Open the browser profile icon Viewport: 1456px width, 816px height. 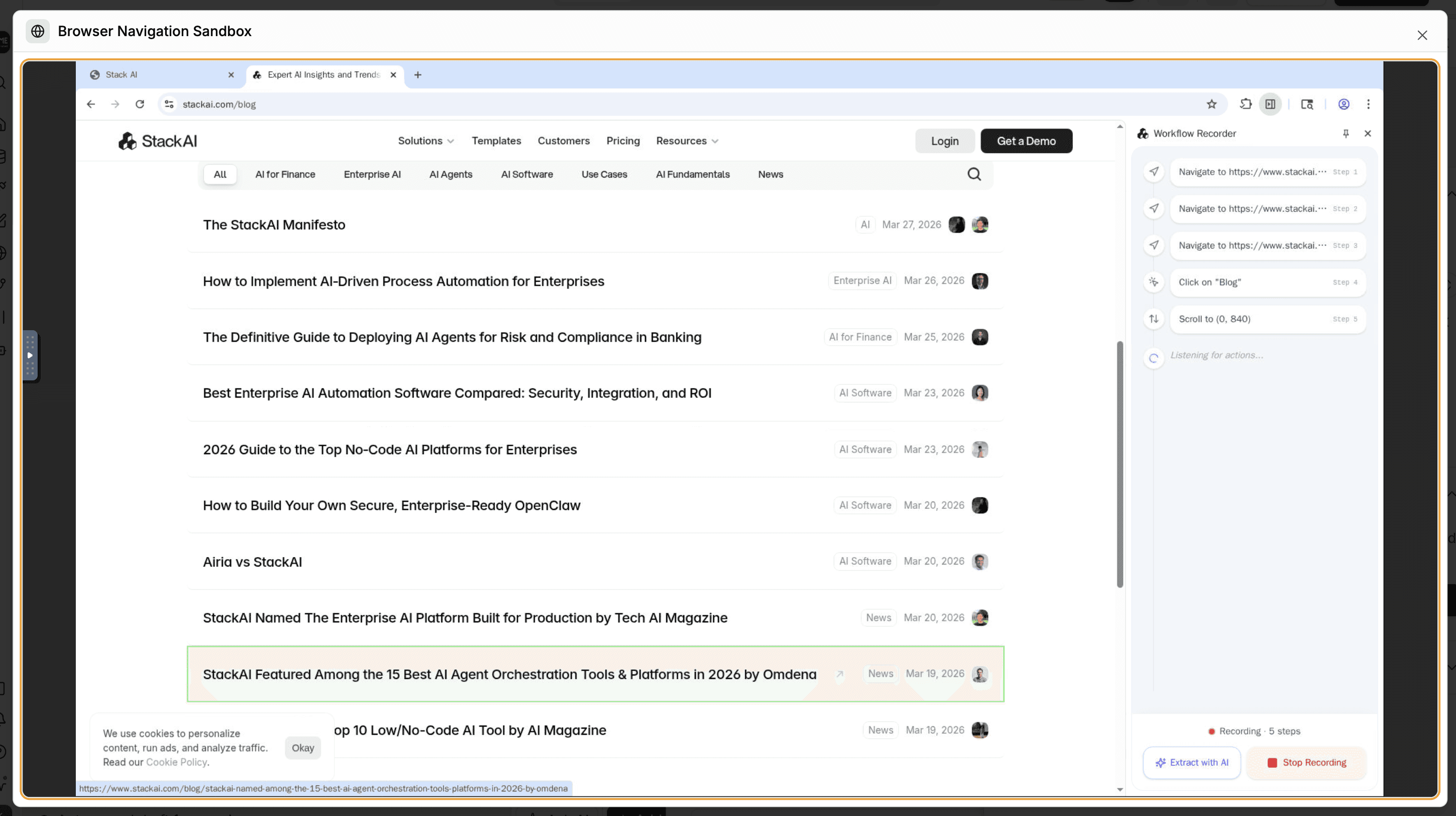[1344, 104]
